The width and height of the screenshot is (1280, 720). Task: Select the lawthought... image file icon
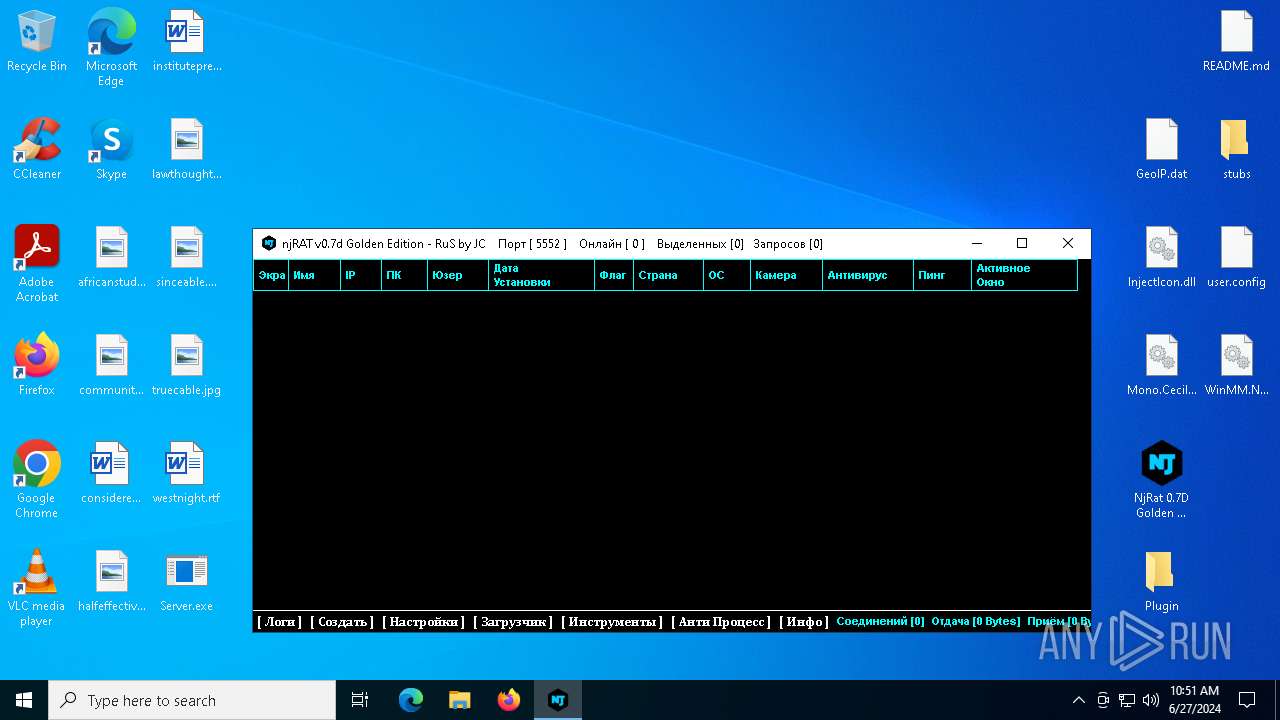(x=186, y=150)
